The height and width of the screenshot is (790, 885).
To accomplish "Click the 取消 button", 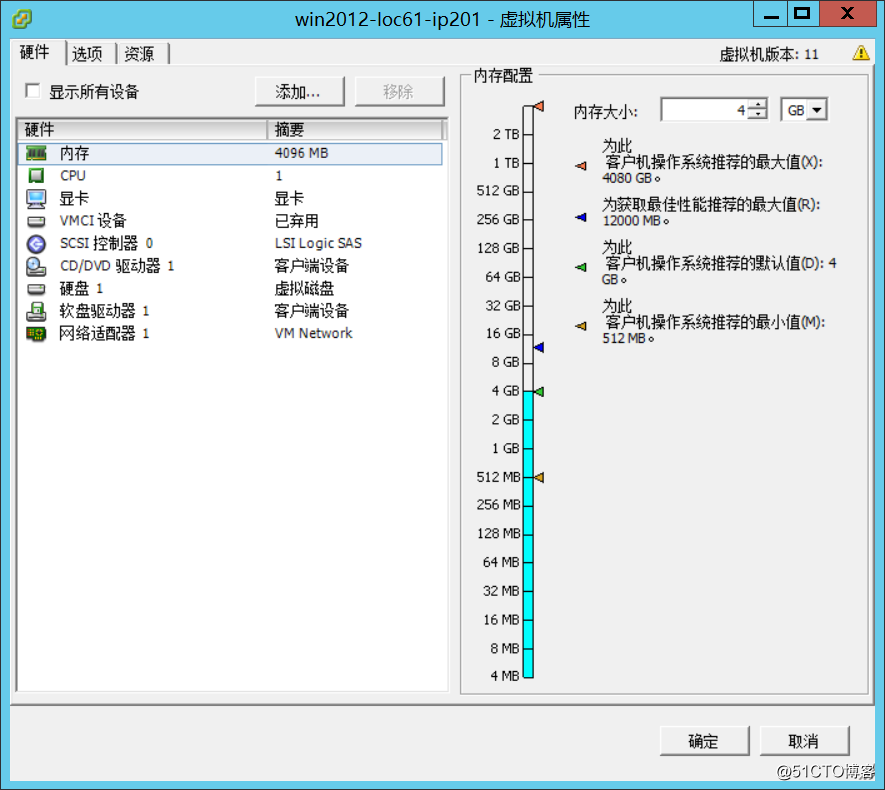I will point(804,741).
